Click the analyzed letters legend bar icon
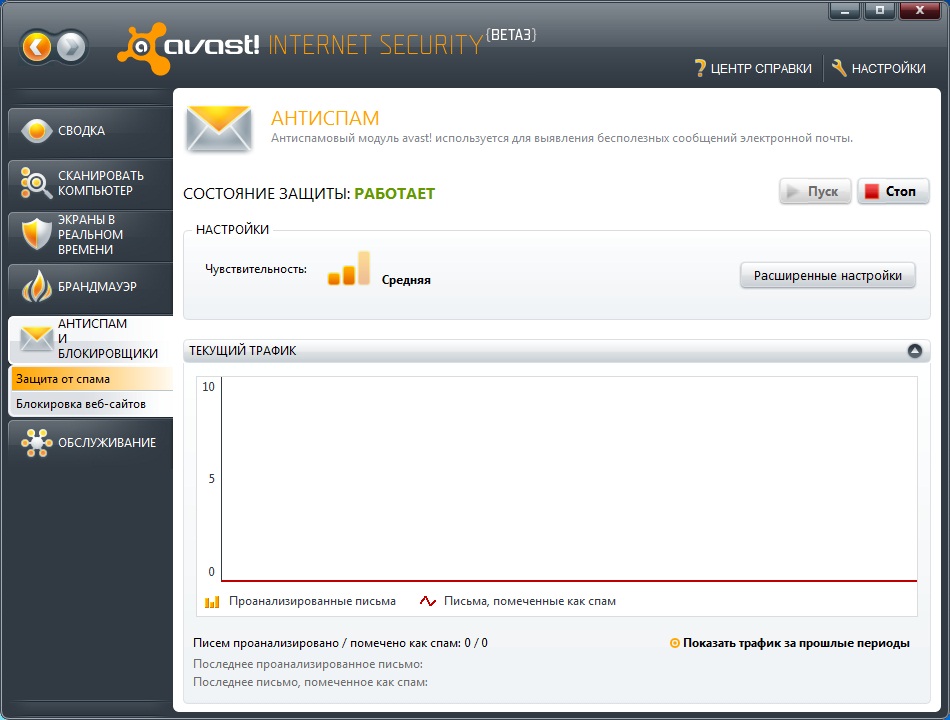The width and height of the screenshot is (950, 720). click(212, 602)
